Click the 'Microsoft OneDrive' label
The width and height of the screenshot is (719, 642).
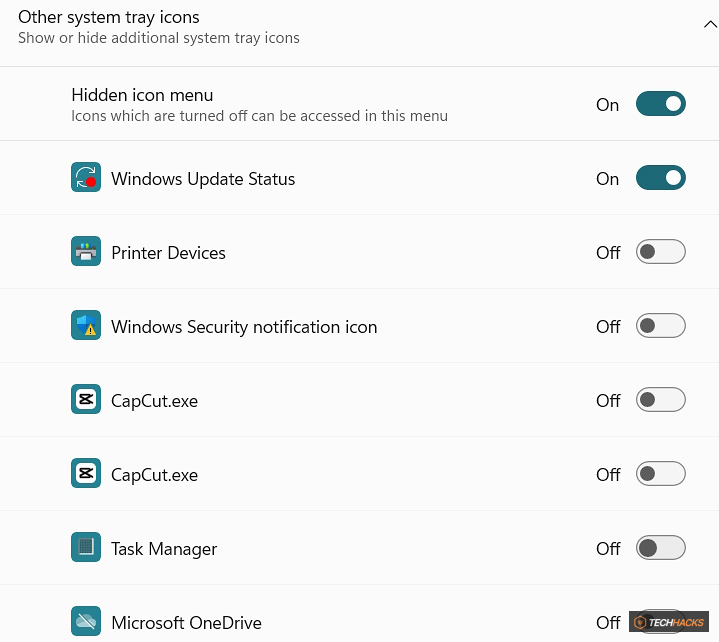coord(186,623)
